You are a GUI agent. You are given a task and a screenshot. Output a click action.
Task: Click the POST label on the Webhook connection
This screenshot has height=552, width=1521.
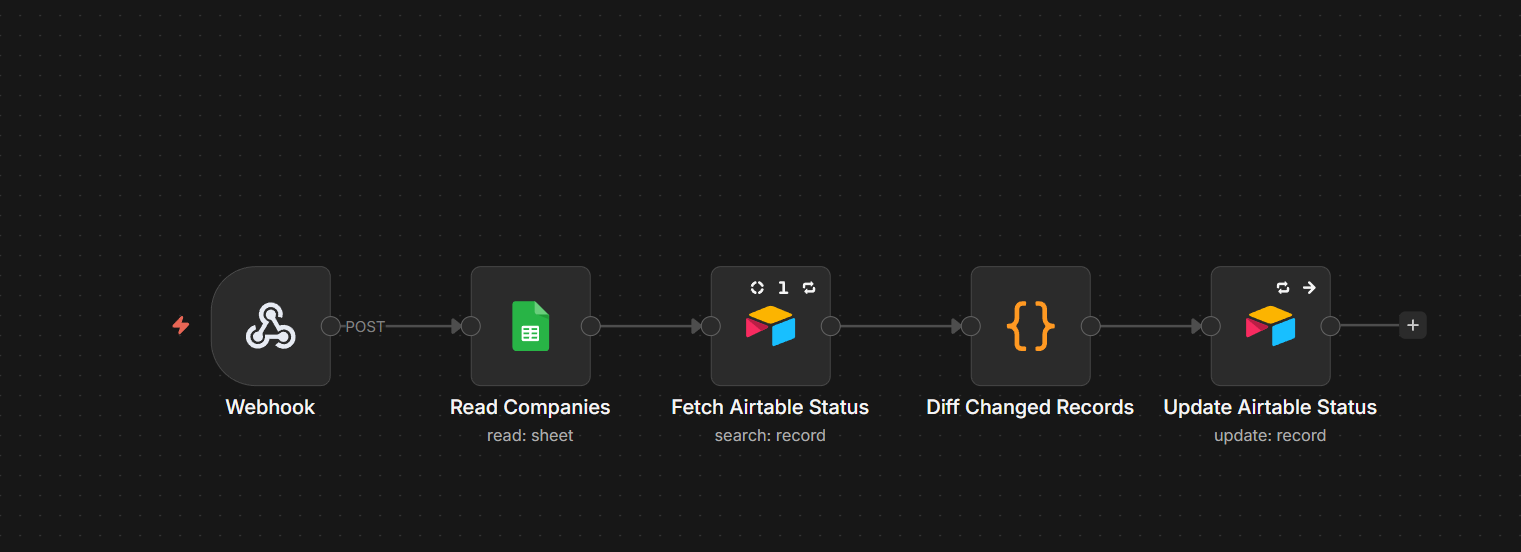click(365, 326)
